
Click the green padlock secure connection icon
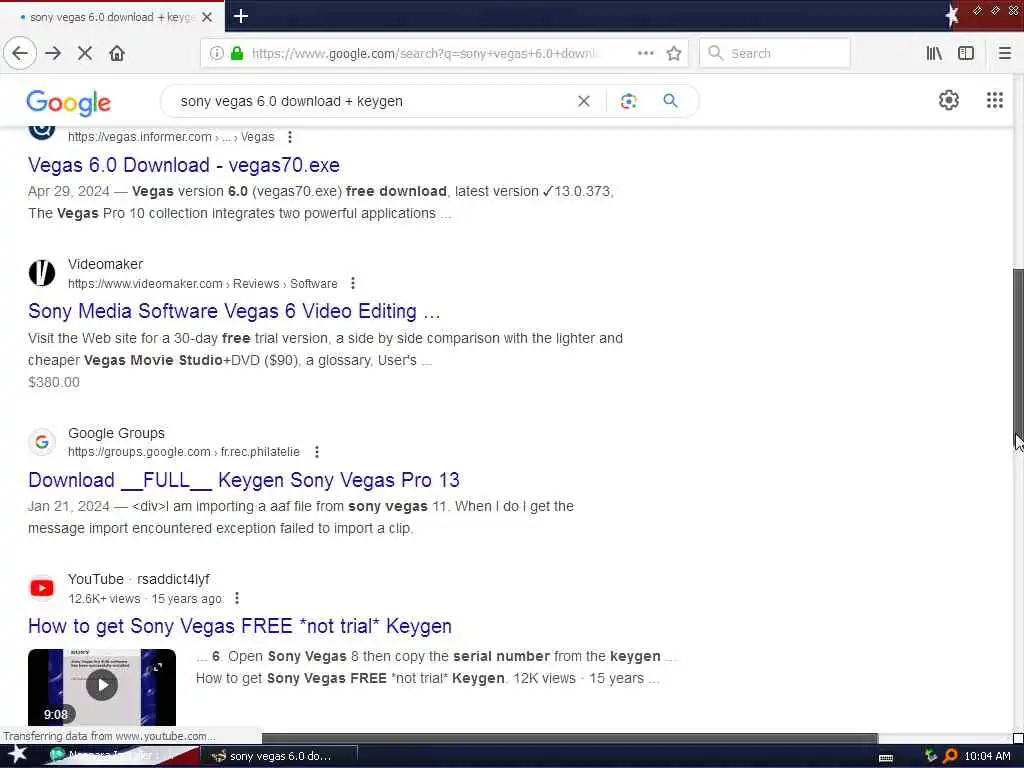(237, 53)
